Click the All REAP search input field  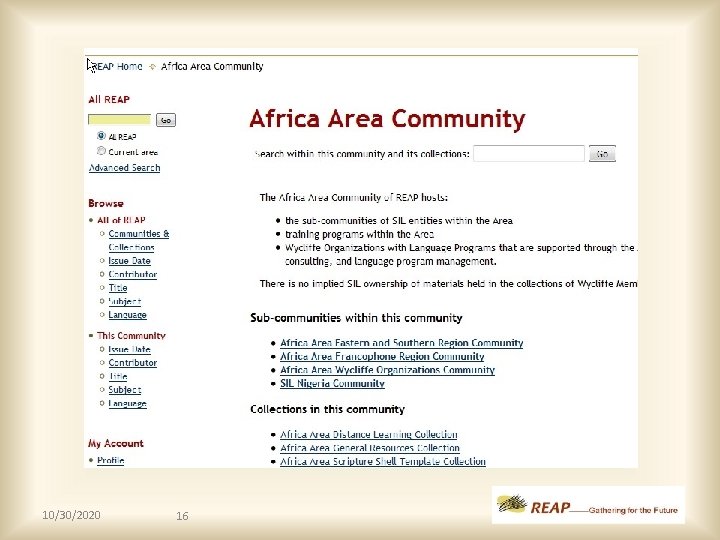pyautogui.click(x=119, y=120)
